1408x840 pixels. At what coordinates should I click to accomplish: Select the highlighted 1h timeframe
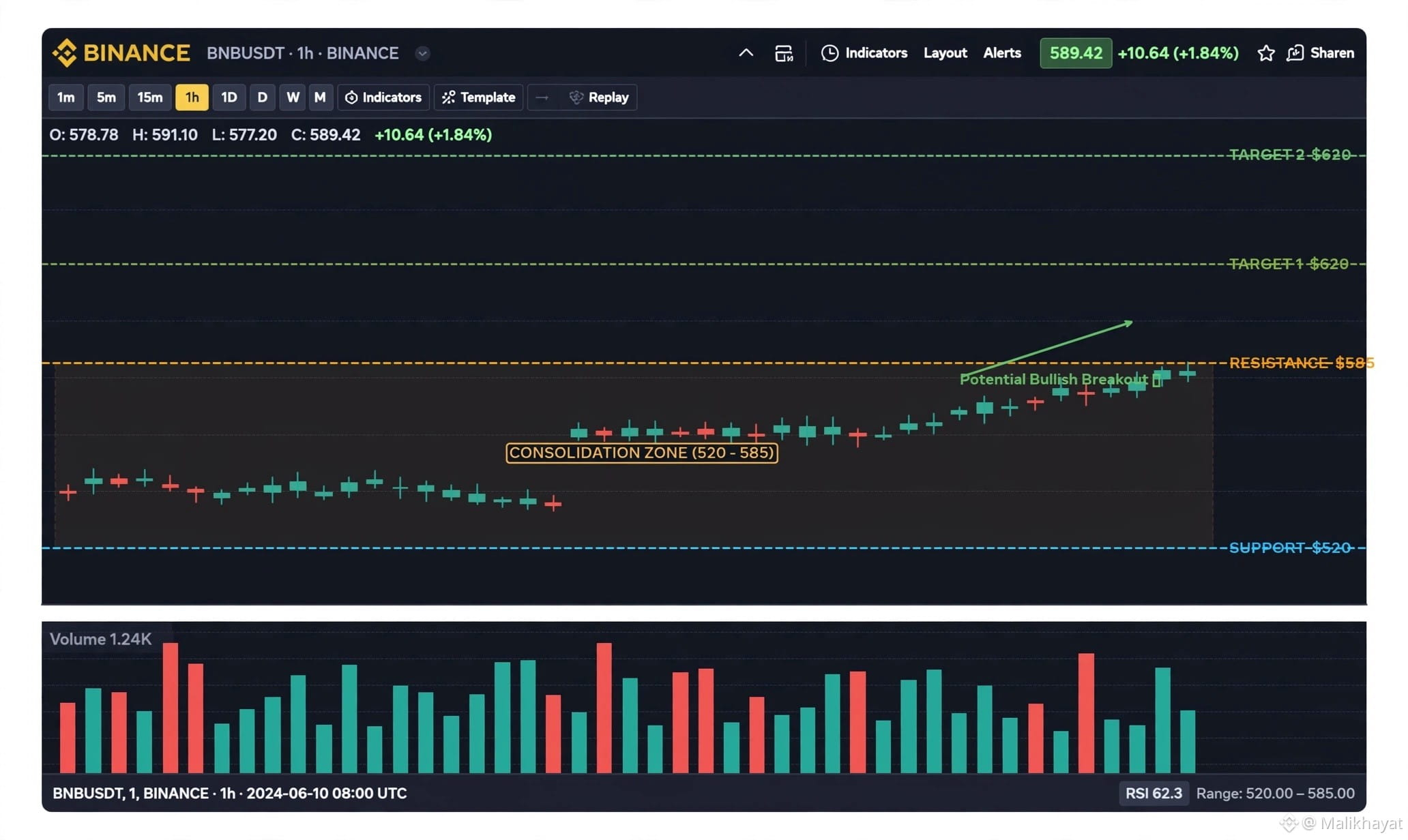(x=192, y=97)
